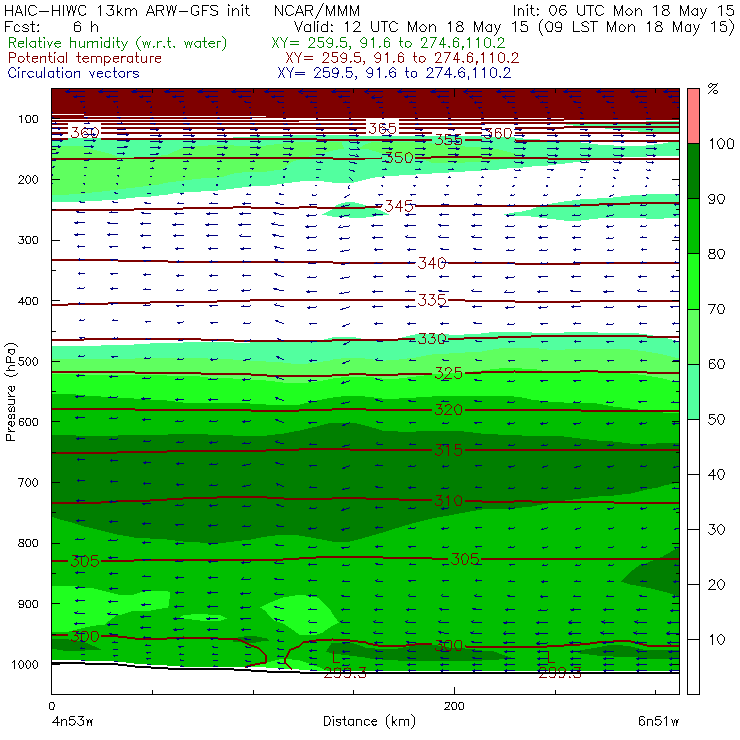Click the '310' contour label
This screenshot has height=740, width=740.
[x=448, y=501]
